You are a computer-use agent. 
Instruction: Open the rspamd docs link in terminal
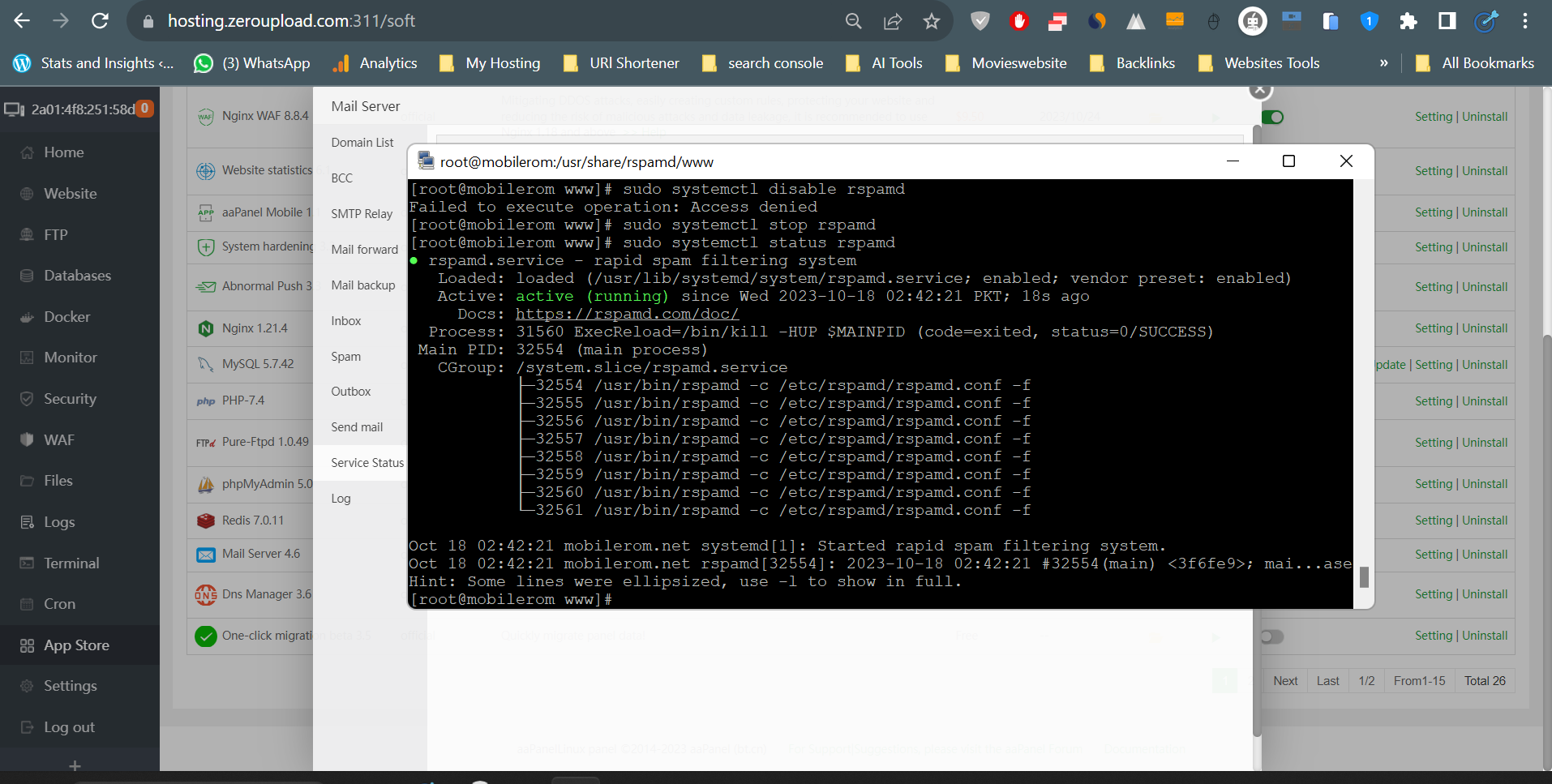click(x=627, y=315)
